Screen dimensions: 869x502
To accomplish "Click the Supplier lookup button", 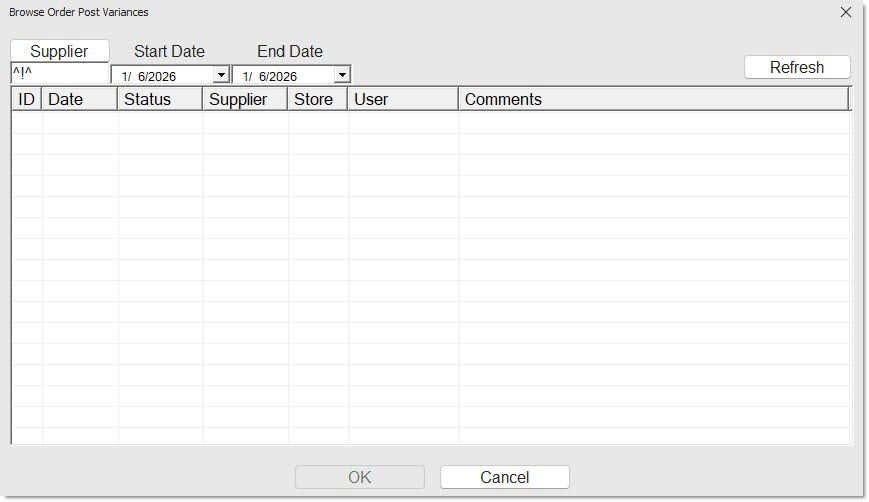I will point(59,51).
